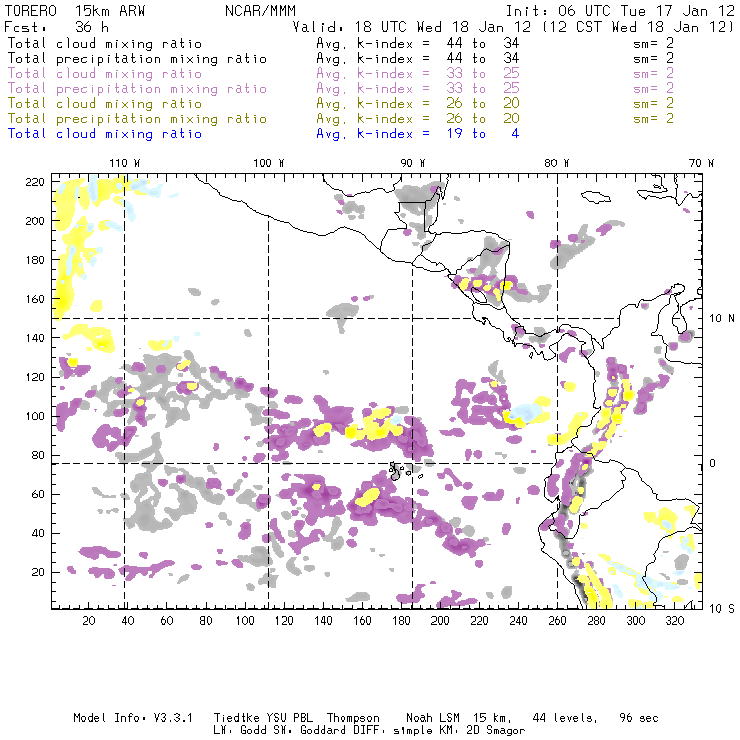740x740 pixels.
Task: Select y-axis tick label "160"
Action: coord(35,299)
